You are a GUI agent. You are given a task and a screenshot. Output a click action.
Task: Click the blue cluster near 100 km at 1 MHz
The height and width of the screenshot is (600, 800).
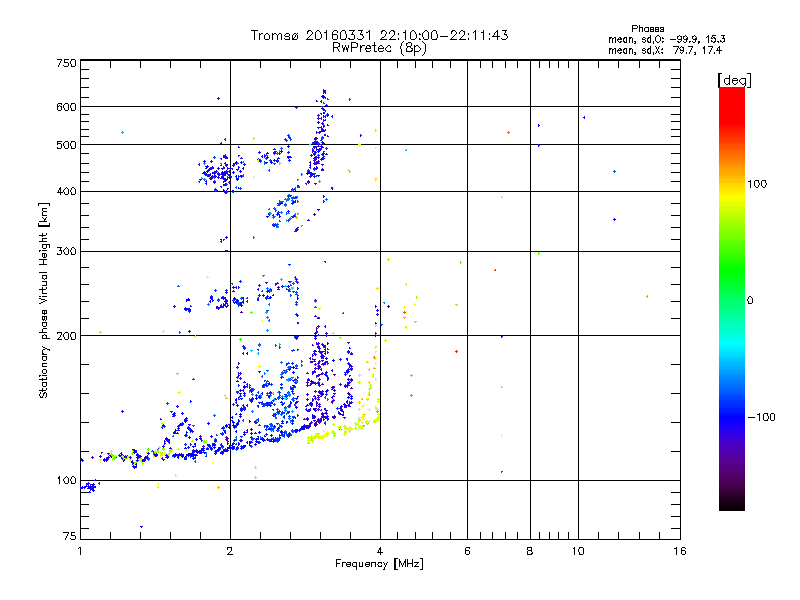pos(89,487)
